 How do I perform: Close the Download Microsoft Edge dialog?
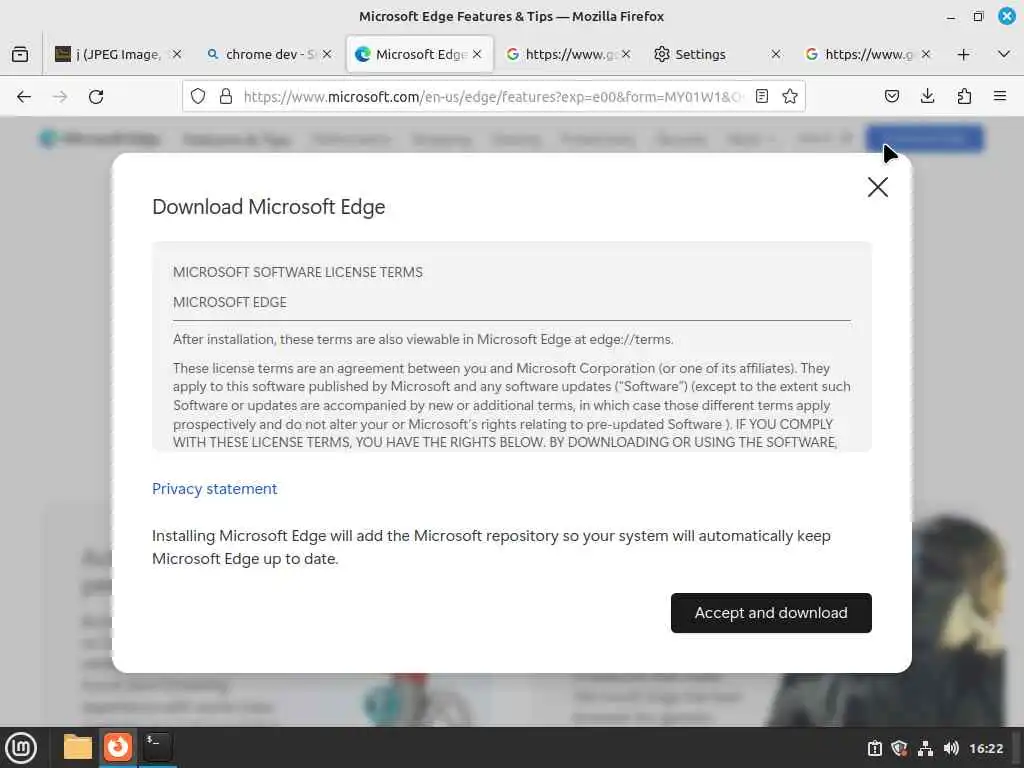pos(877,187)
